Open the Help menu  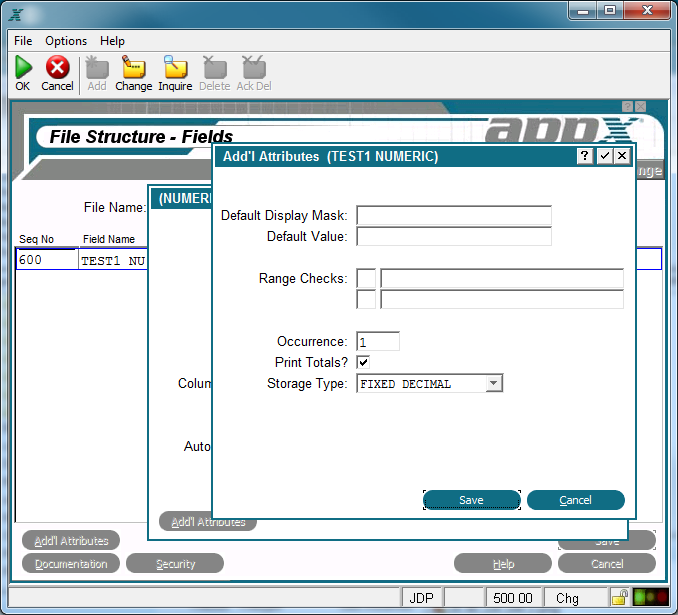(x=112, y=41)
